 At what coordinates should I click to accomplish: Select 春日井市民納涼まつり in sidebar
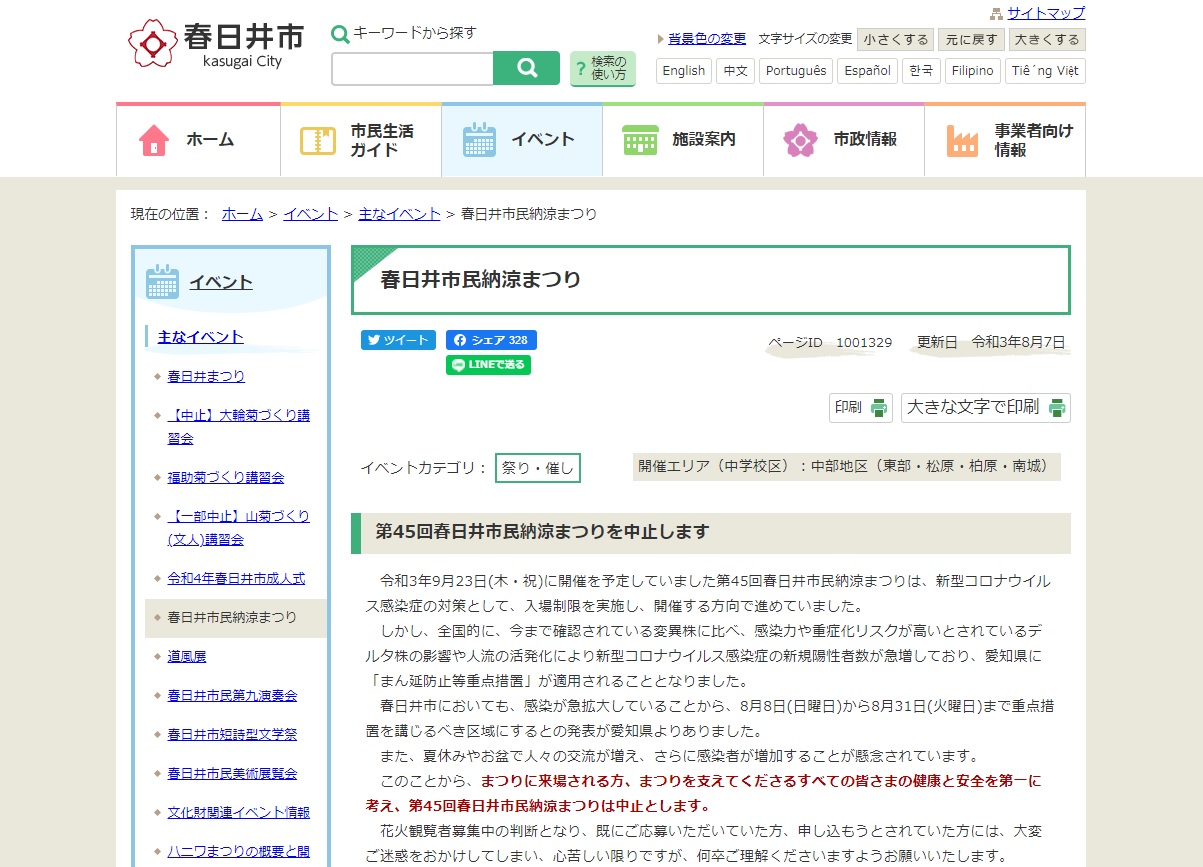[x=236, y=618]
